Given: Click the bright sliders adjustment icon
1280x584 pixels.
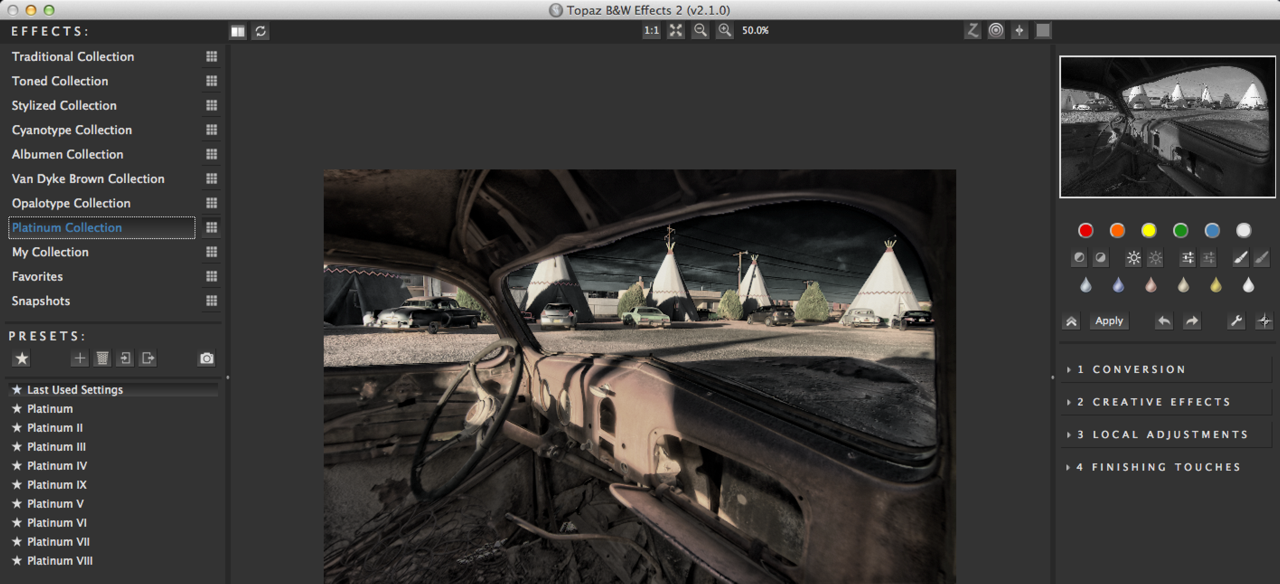Looking at the screenshot, I should [1187, 258].
